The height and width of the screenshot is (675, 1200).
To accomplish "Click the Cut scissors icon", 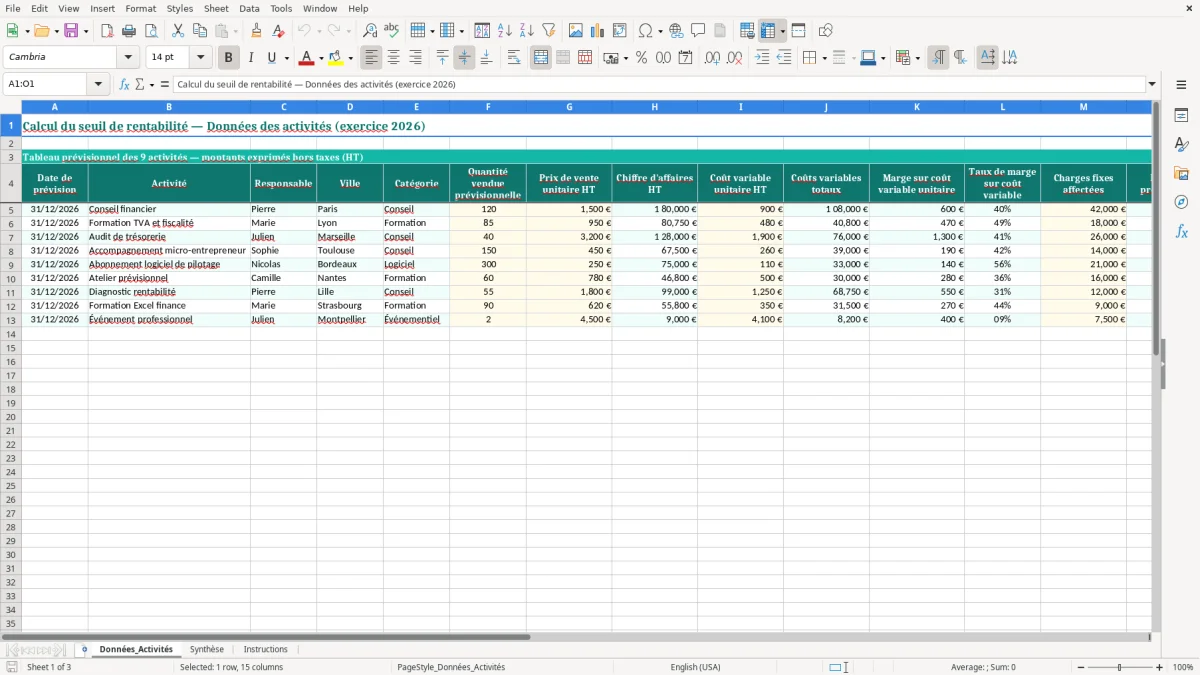I will tap(178, 31).
